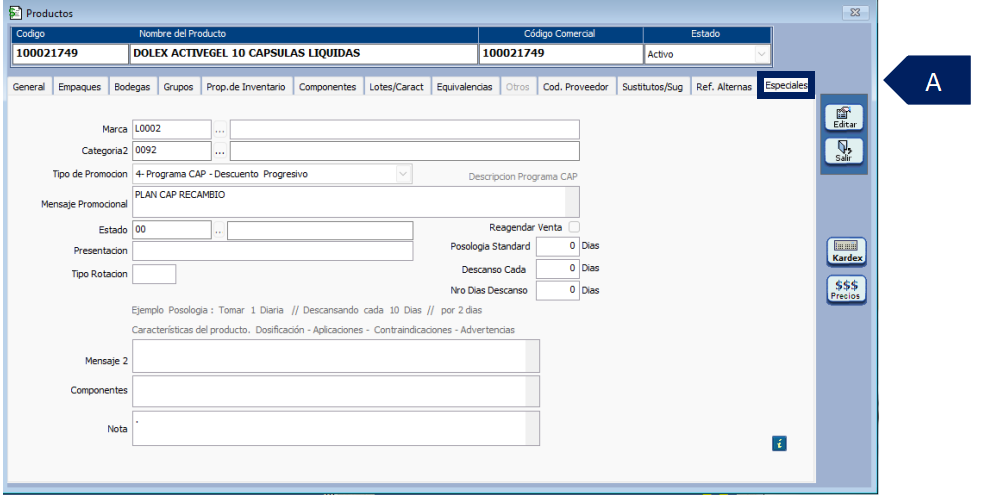Click the Editar button
Viewport: 999px width, 495px height.
click(845, 118)
